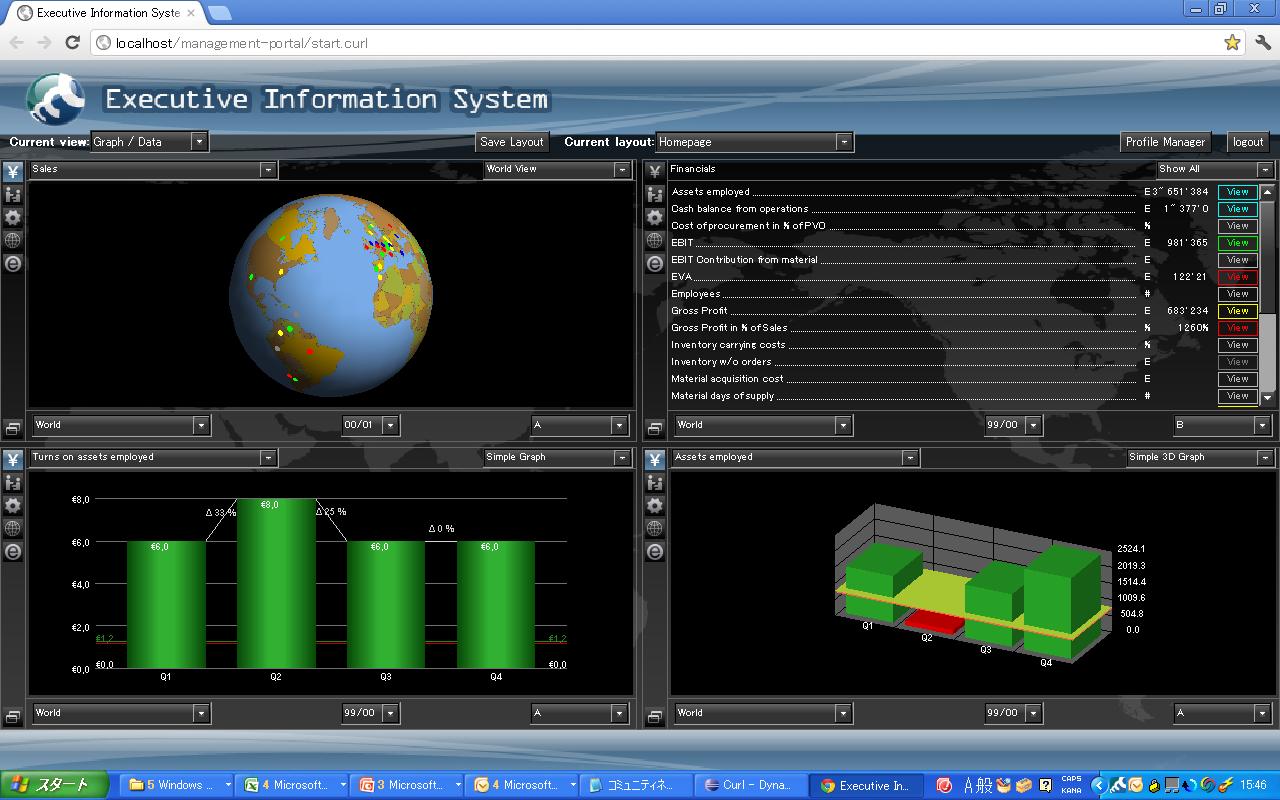
Task: Click the organization icon in Financials panel
Action: pyautogui.click(x=655, y=194)
